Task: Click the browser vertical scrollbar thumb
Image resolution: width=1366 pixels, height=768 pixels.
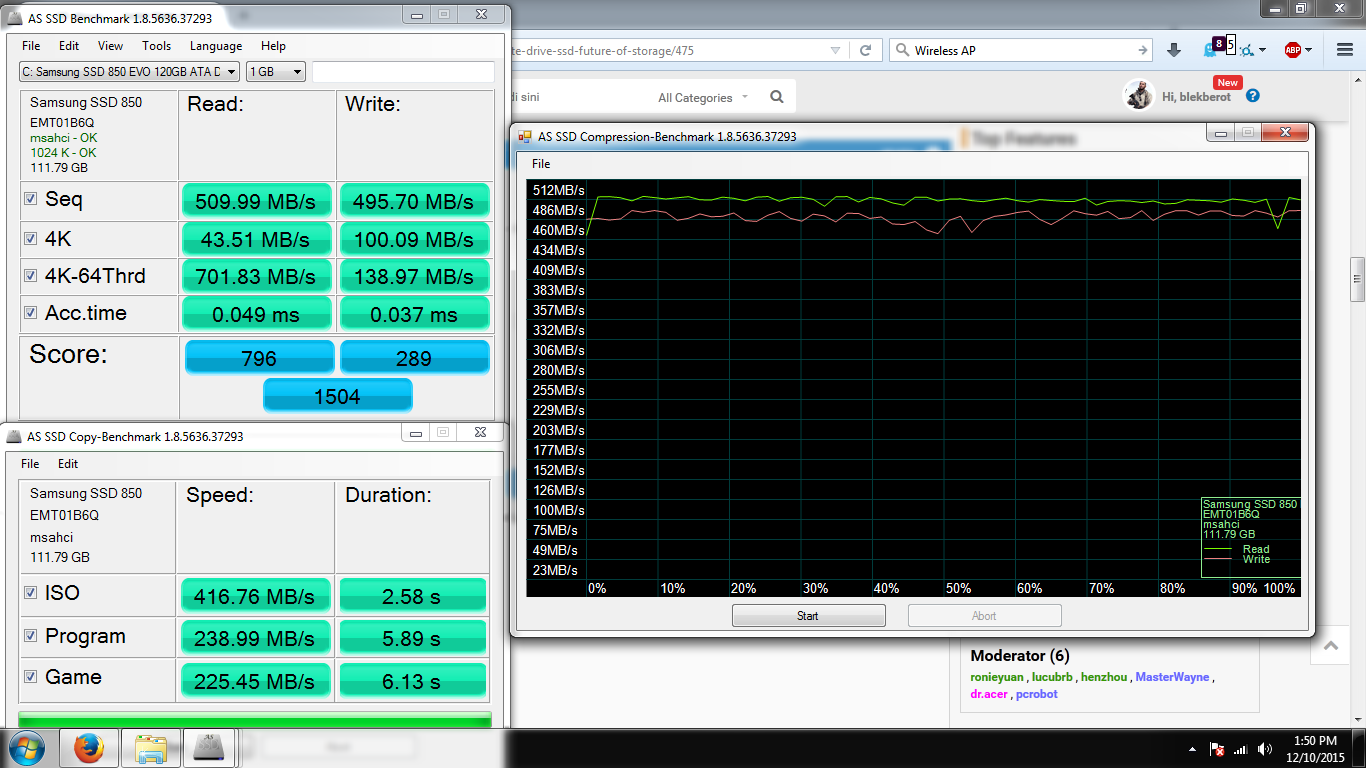Action: (1357, 279)
